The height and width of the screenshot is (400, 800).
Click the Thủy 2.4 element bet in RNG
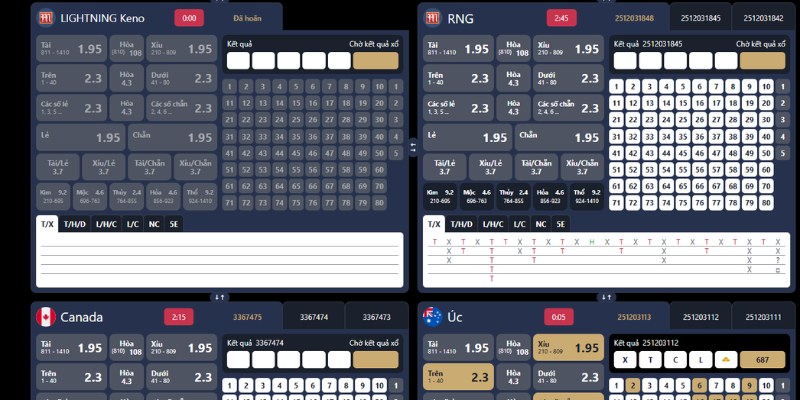pos(513,196)
